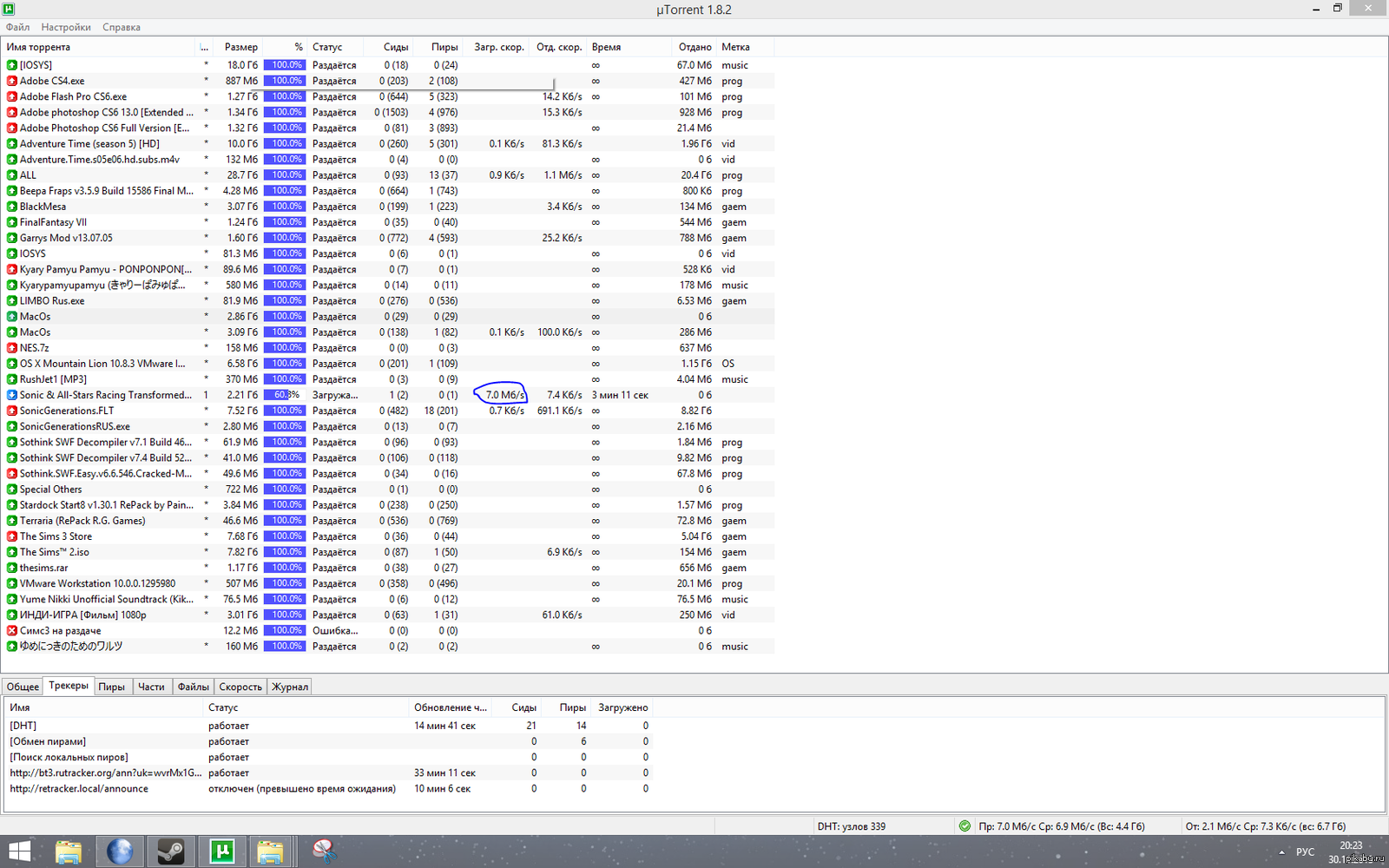Open the Настройки menu
1389x868 pixels.
coord(66,27)
